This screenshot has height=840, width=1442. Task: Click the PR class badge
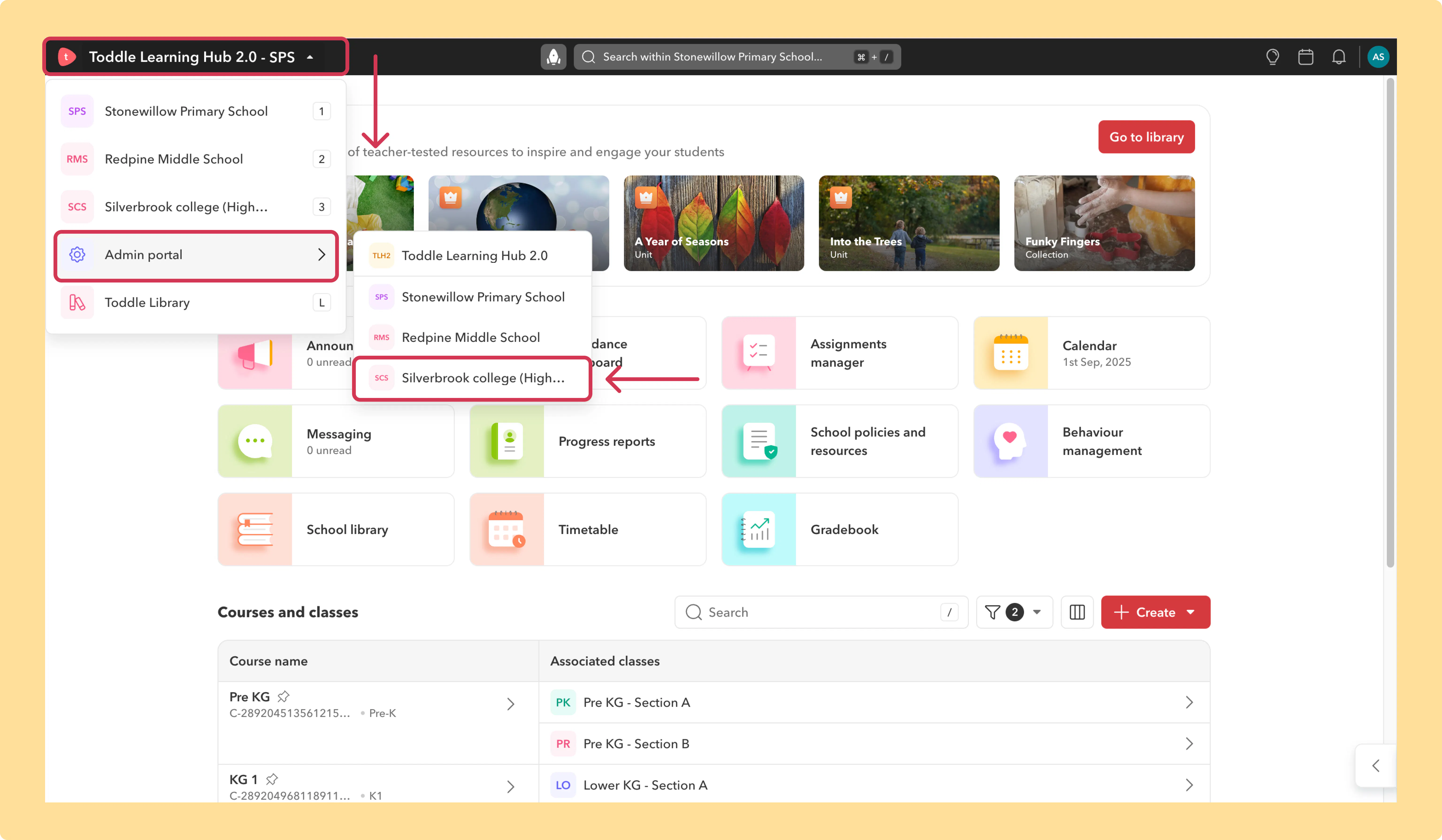[563, 743]
